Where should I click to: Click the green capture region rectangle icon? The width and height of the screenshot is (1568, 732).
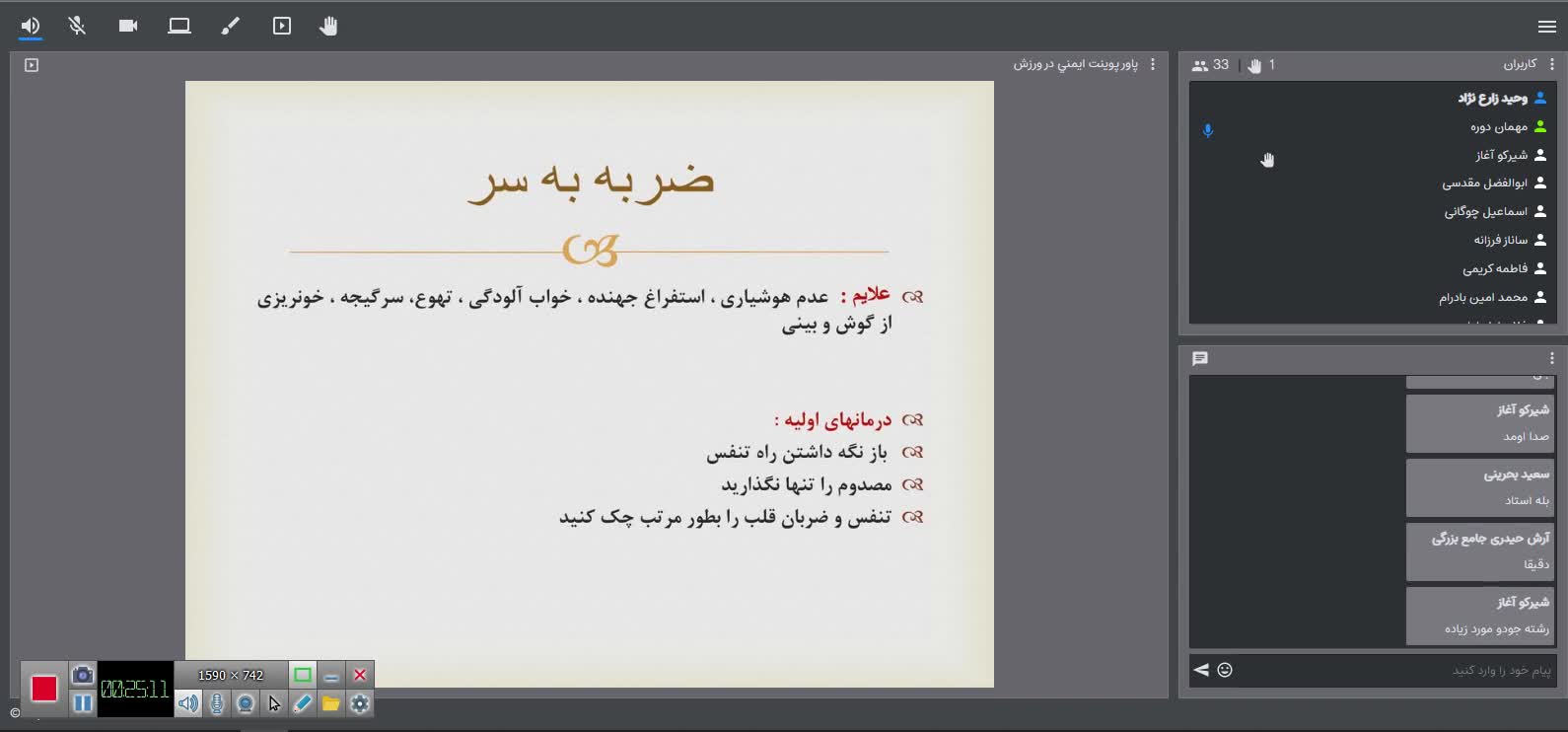coord(303,675)
